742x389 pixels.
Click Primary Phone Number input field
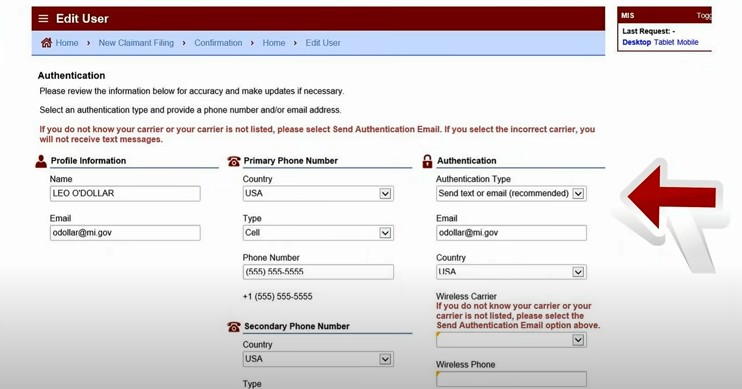click(x=318, y=272)
